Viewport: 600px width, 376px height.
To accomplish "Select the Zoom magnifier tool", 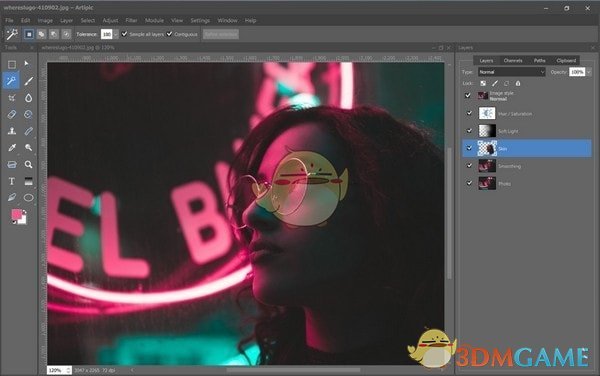I will (28, 164).
